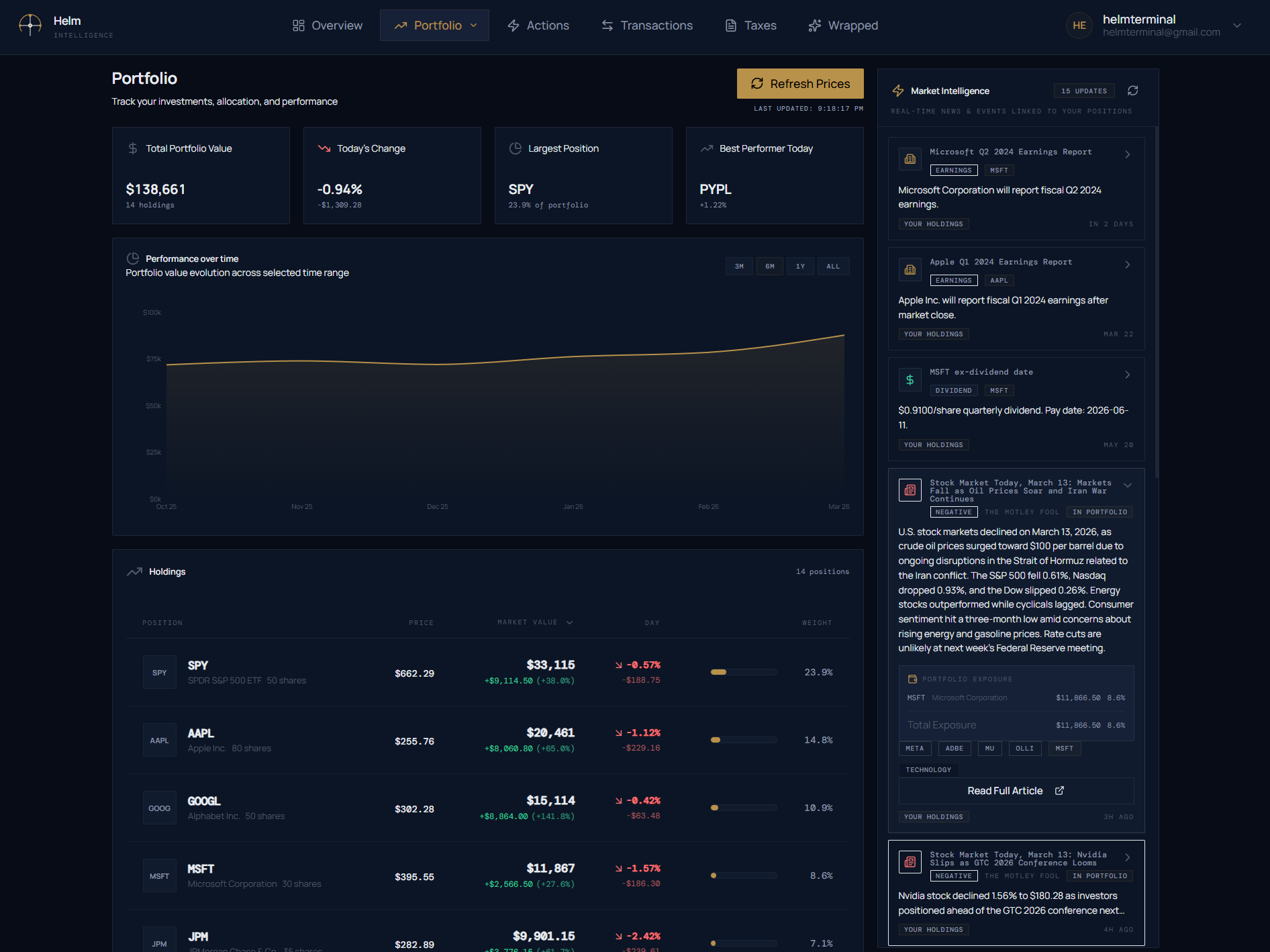1270x952 pixels.
Task: Click the Apple earnings building icon
Action: [x=910, y=270]
